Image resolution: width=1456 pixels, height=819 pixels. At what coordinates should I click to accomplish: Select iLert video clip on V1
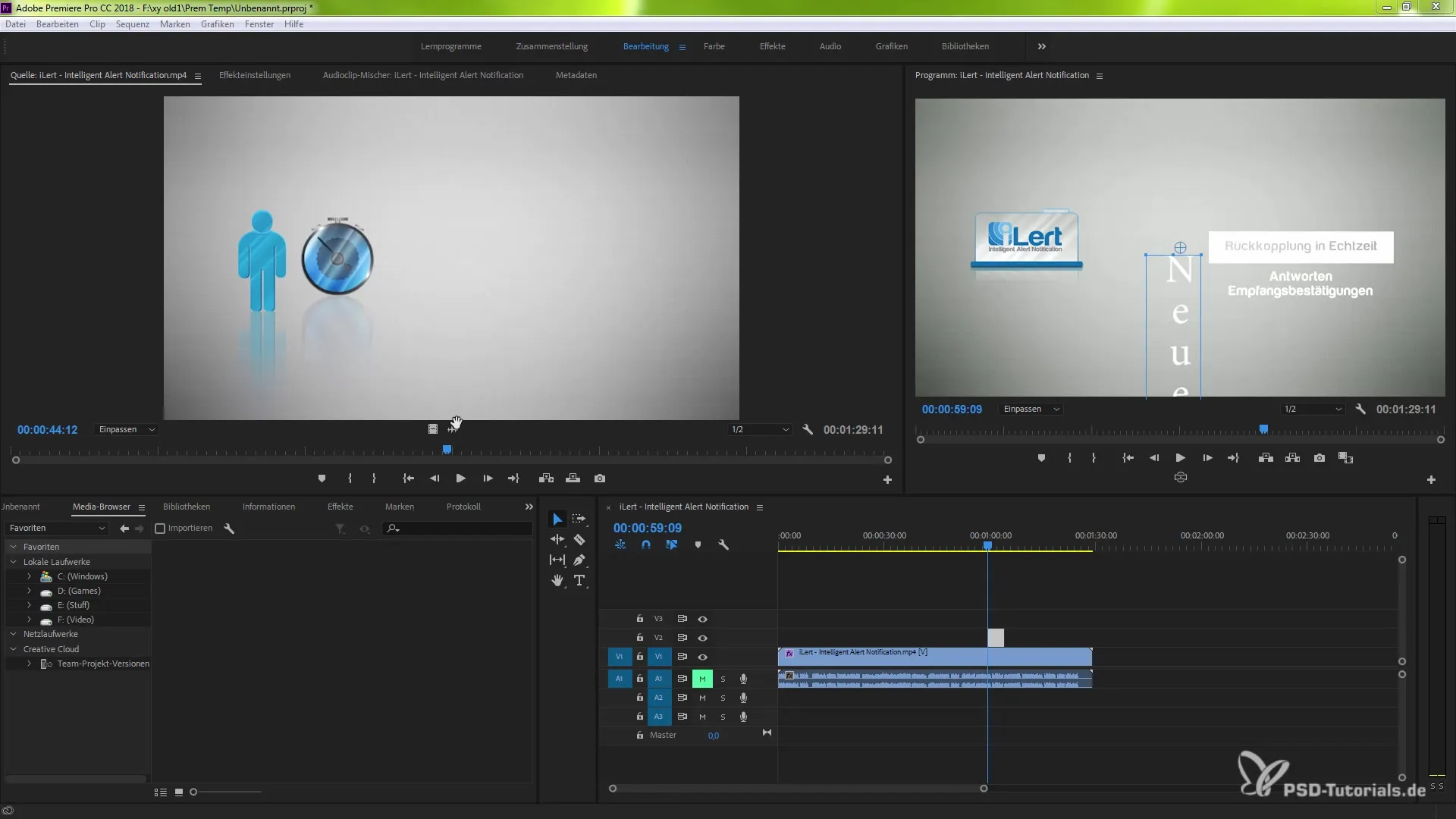point(935,657)
